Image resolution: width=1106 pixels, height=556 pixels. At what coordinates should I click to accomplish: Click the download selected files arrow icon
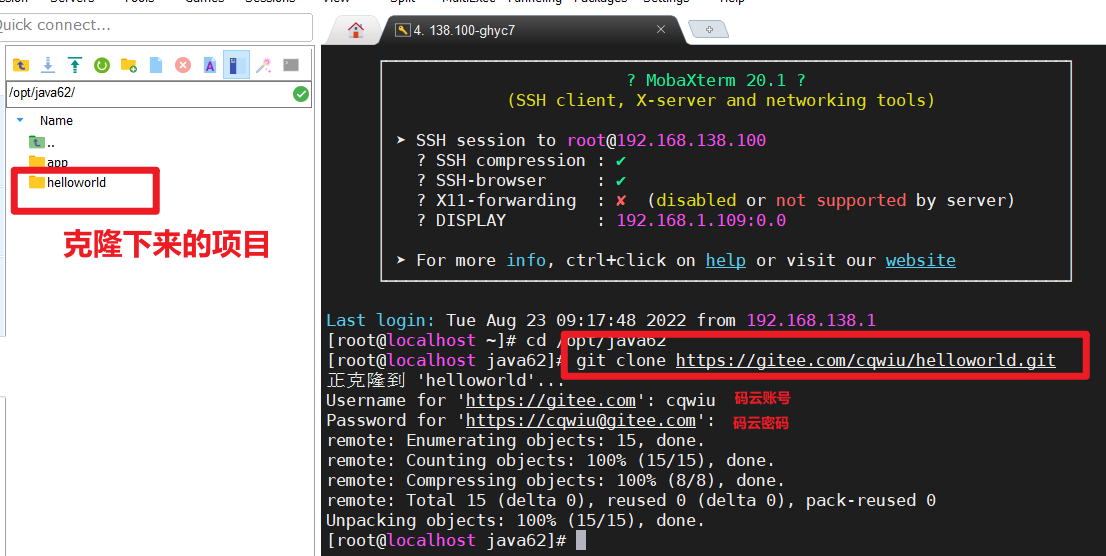48,66
